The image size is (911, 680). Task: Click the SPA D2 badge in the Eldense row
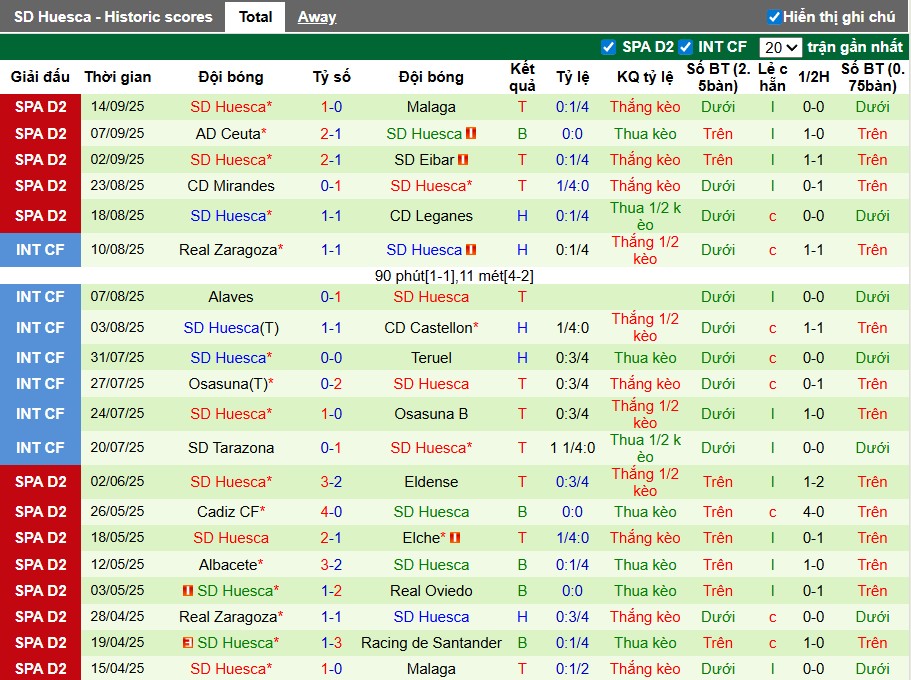click(x=40, y=482)
